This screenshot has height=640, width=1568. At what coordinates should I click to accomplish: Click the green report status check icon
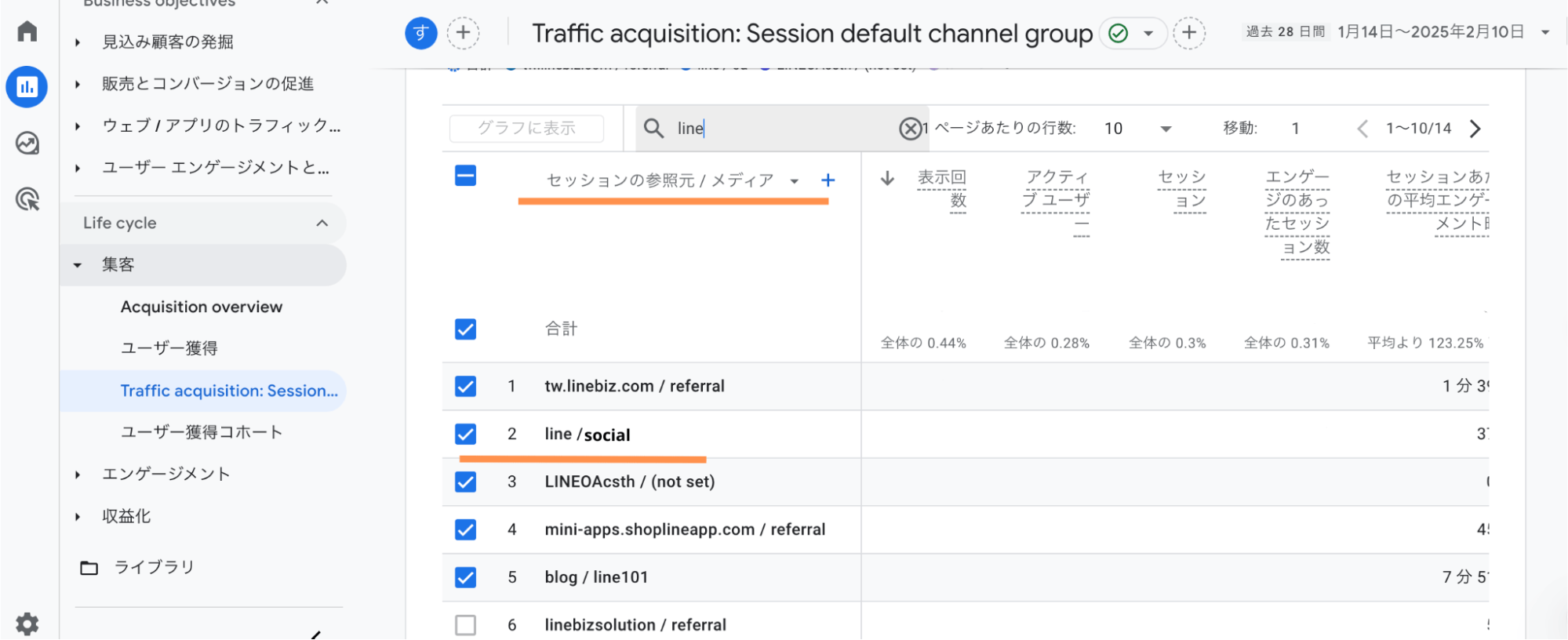1119,33
